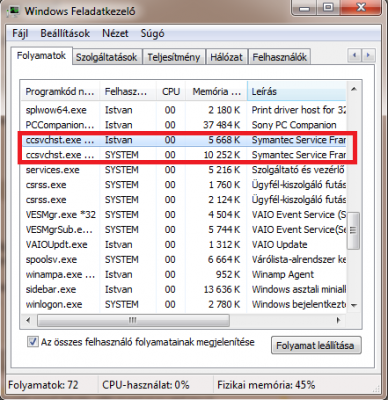
Task: Maximize the Windows Feladatkezelő window
Action: [328, 8]
